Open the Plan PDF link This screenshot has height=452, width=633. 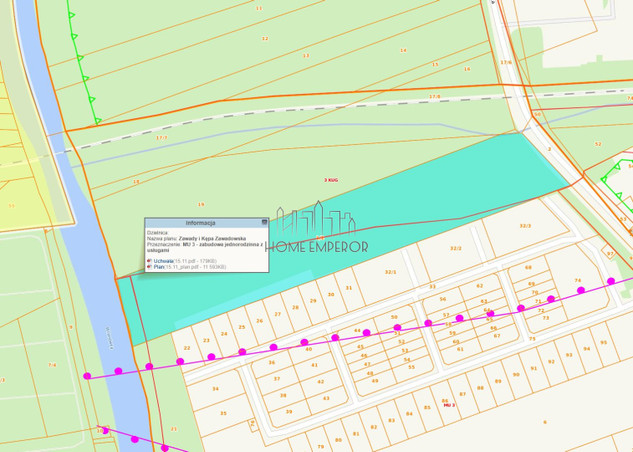159,267
